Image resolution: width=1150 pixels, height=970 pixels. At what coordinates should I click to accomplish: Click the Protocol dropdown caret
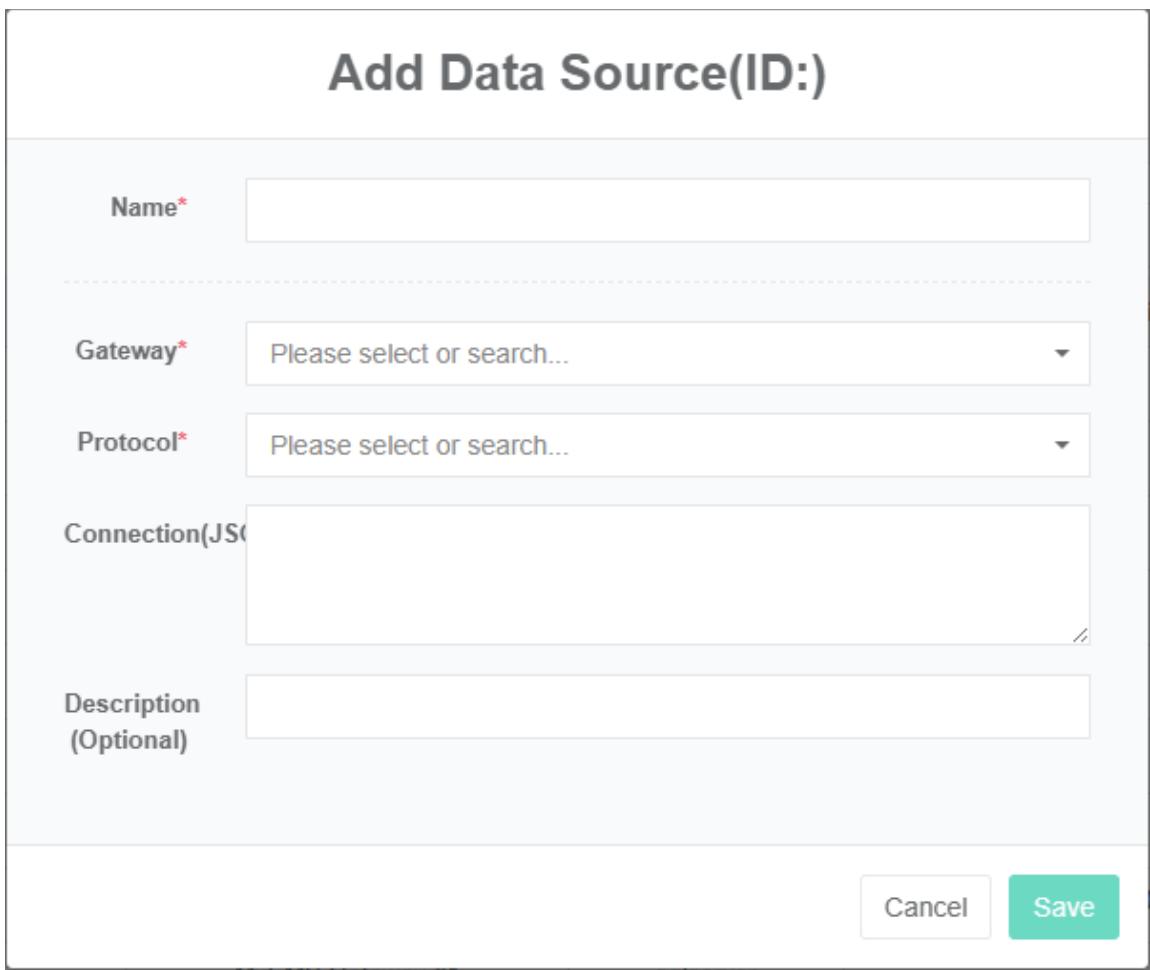tap(1062, 445)
